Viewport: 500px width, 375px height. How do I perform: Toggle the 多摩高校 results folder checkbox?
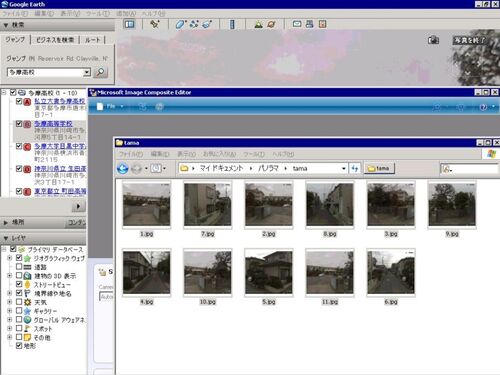(13, 92)
